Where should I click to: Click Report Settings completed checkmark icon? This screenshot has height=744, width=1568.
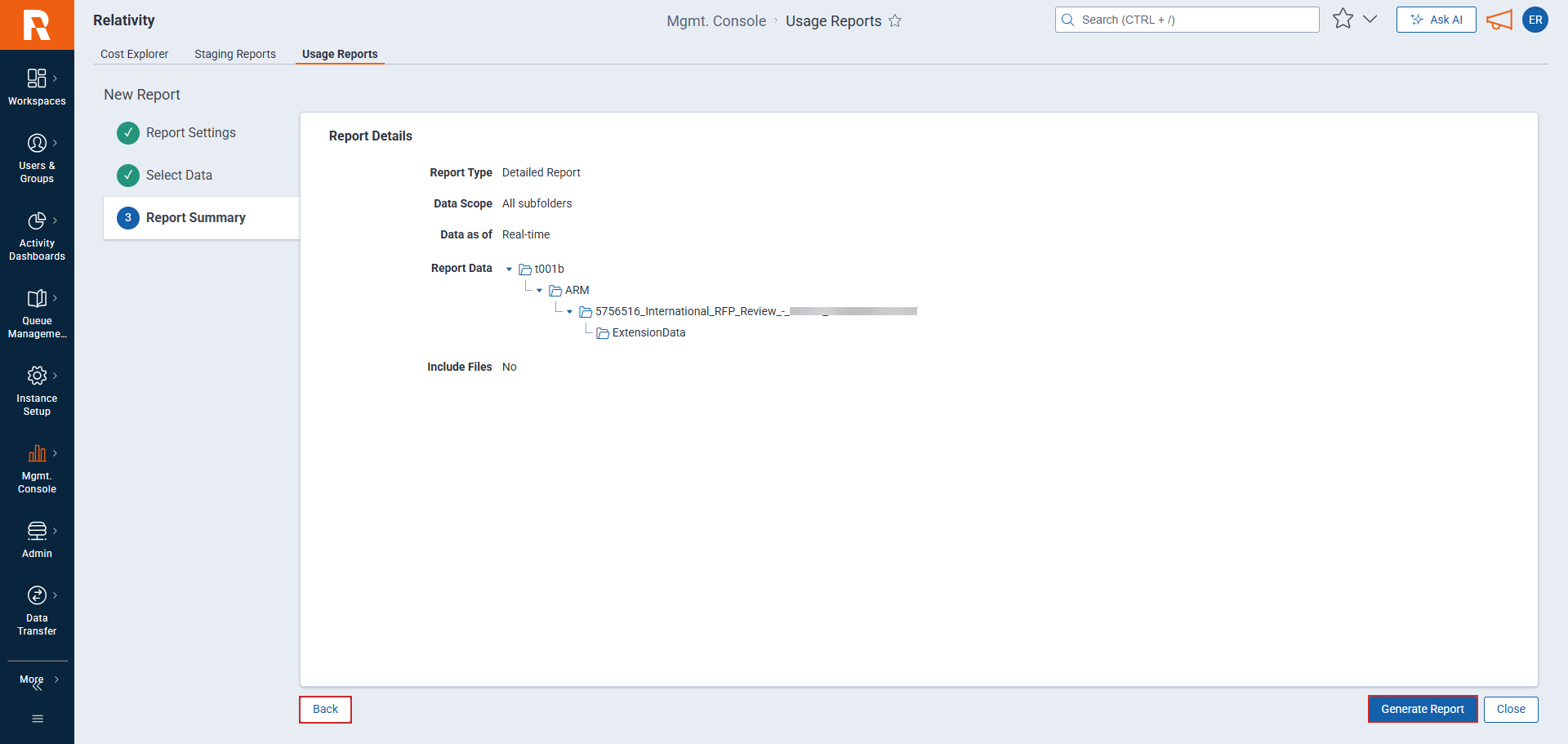pyautogui.click(x=128, y=133)
